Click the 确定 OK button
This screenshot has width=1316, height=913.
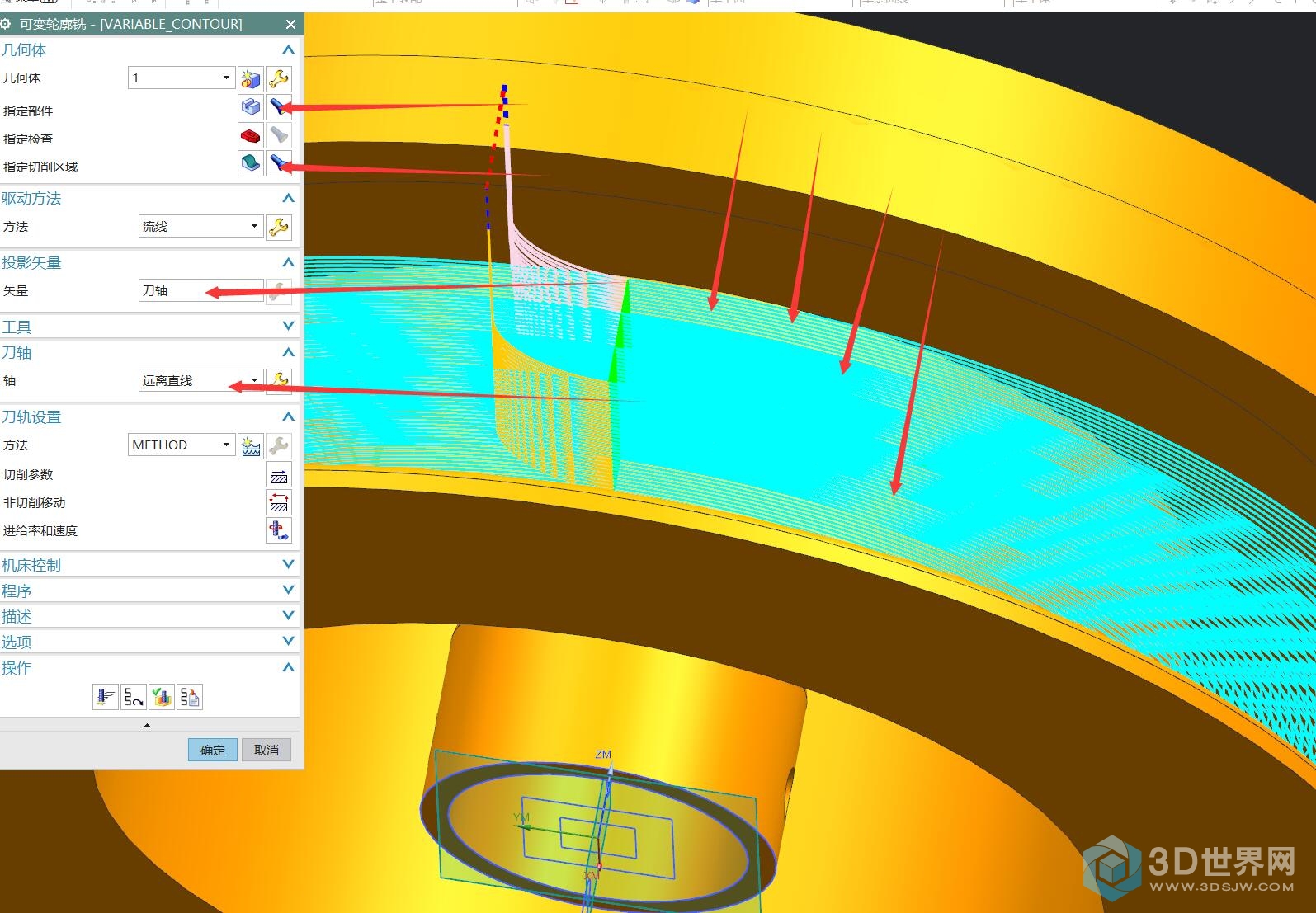[213, 750]
